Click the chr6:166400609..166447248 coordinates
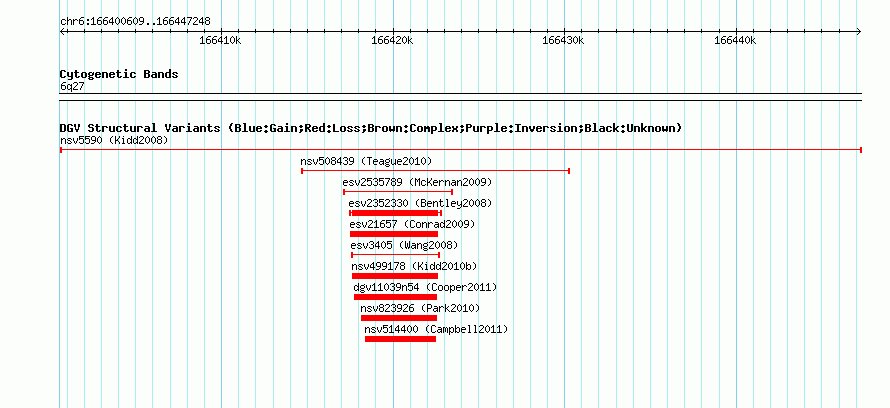This screenshot has width=890, height=408. (x=135, y=22)
